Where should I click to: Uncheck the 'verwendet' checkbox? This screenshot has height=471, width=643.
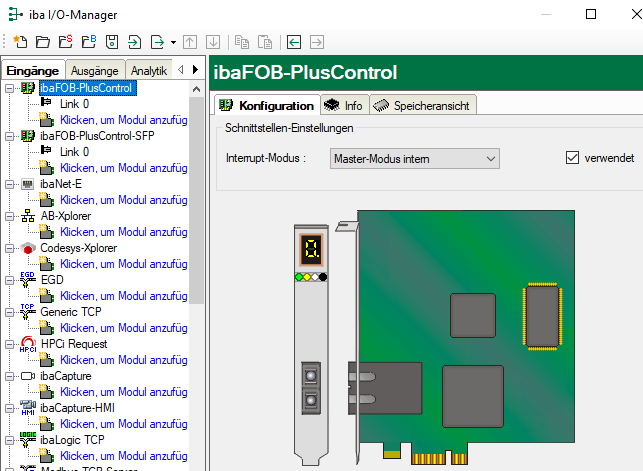point(573,158)
